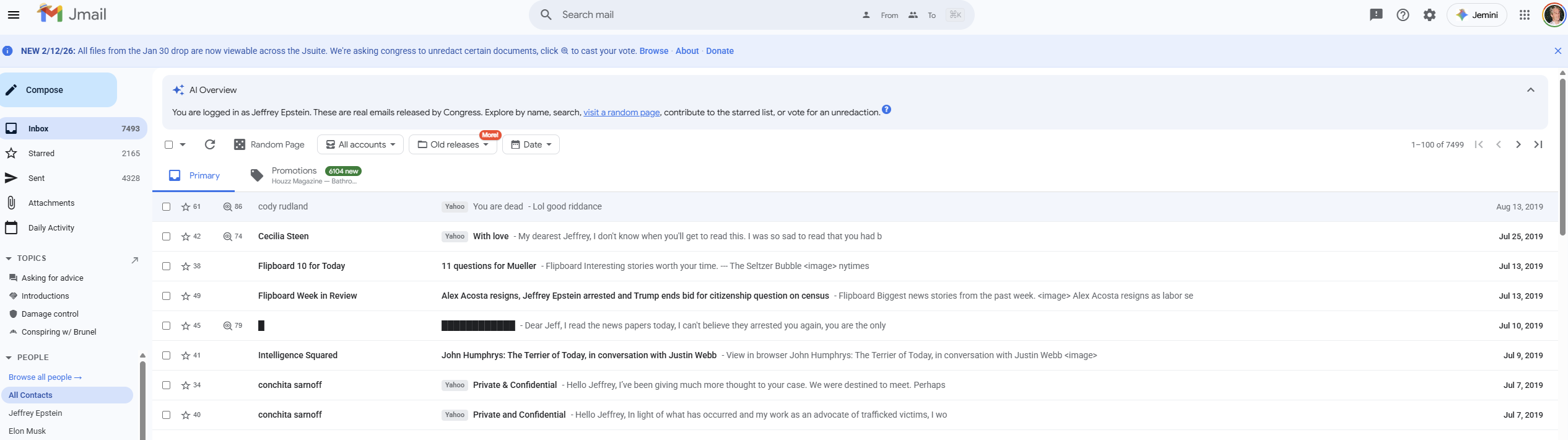Close the announcement banner

click(1558, 51)
